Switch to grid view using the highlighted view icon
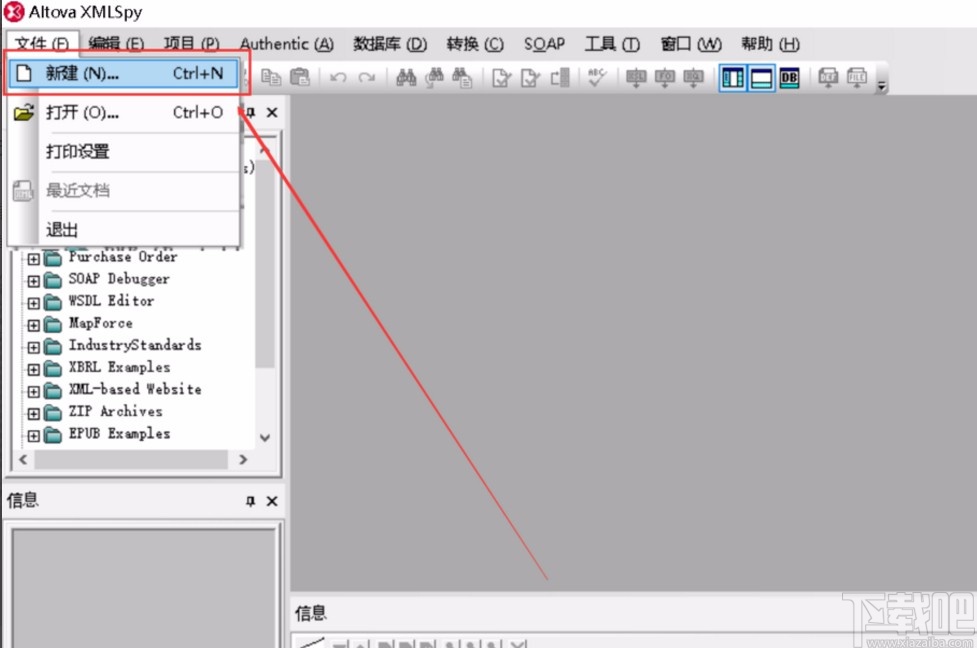The image size is (977, 648). tap(734, 77)
